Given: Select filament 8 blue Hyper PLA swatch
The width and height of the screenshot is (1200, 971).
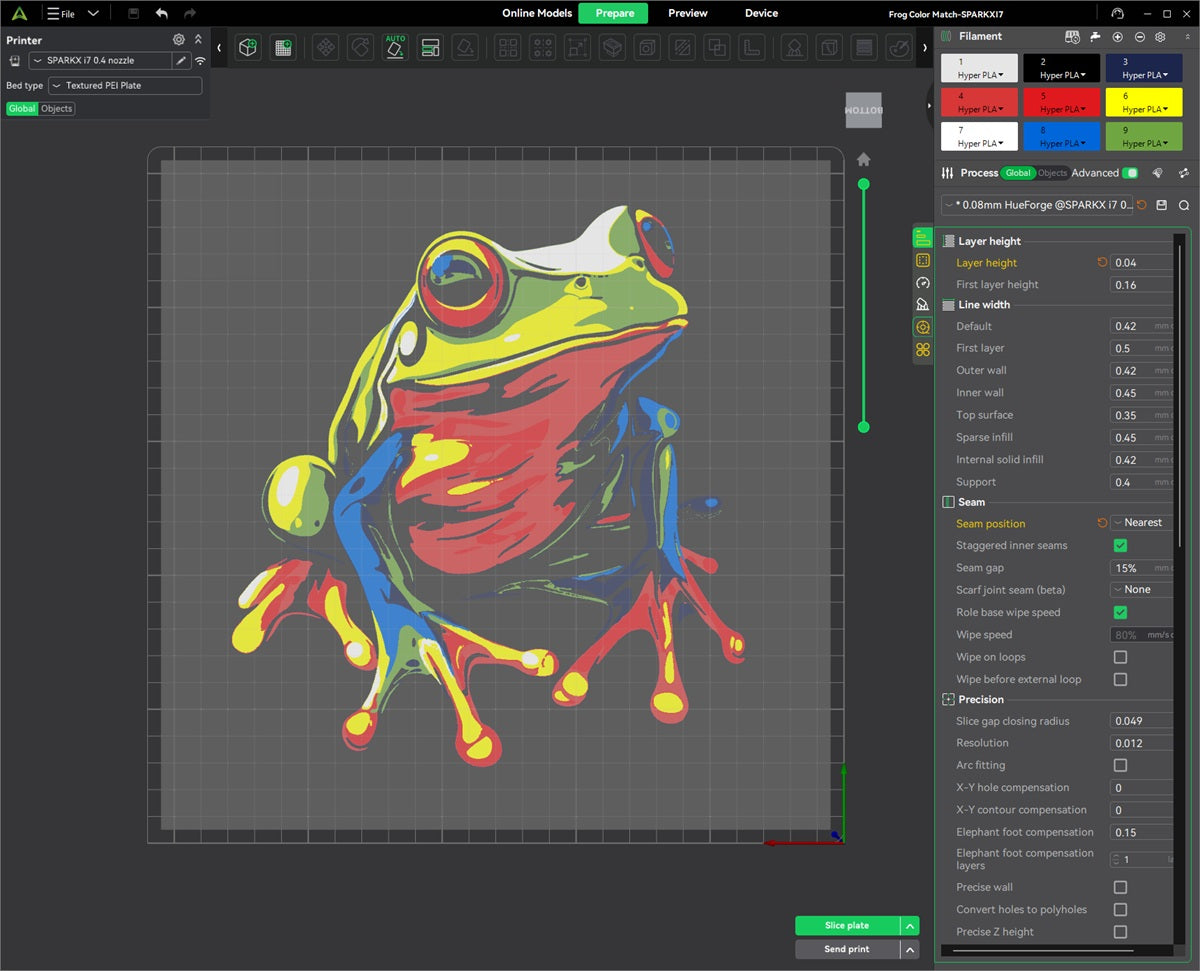Looking at the screenshot, I should (x=1062, y=136).
